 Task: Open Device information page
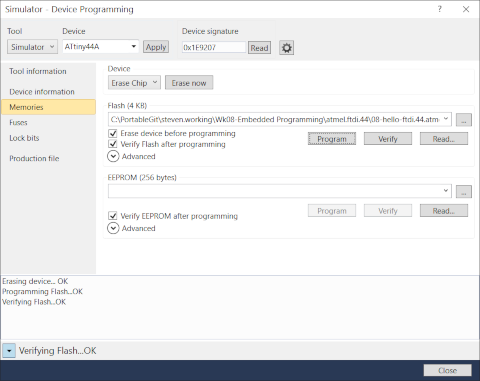[x=42, y=92]
